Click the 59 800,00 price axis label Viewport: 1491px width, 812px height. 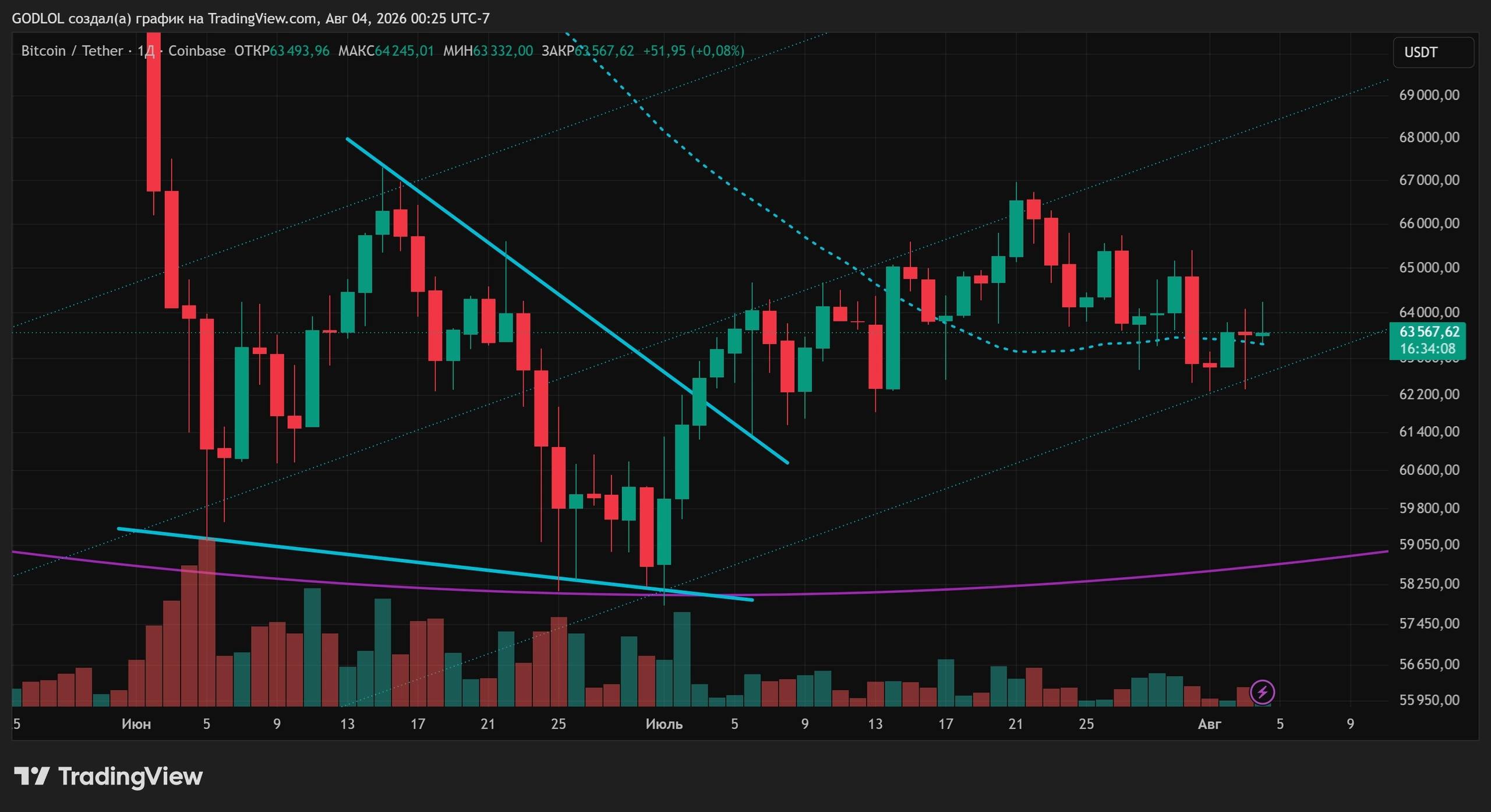(1429, 508)
